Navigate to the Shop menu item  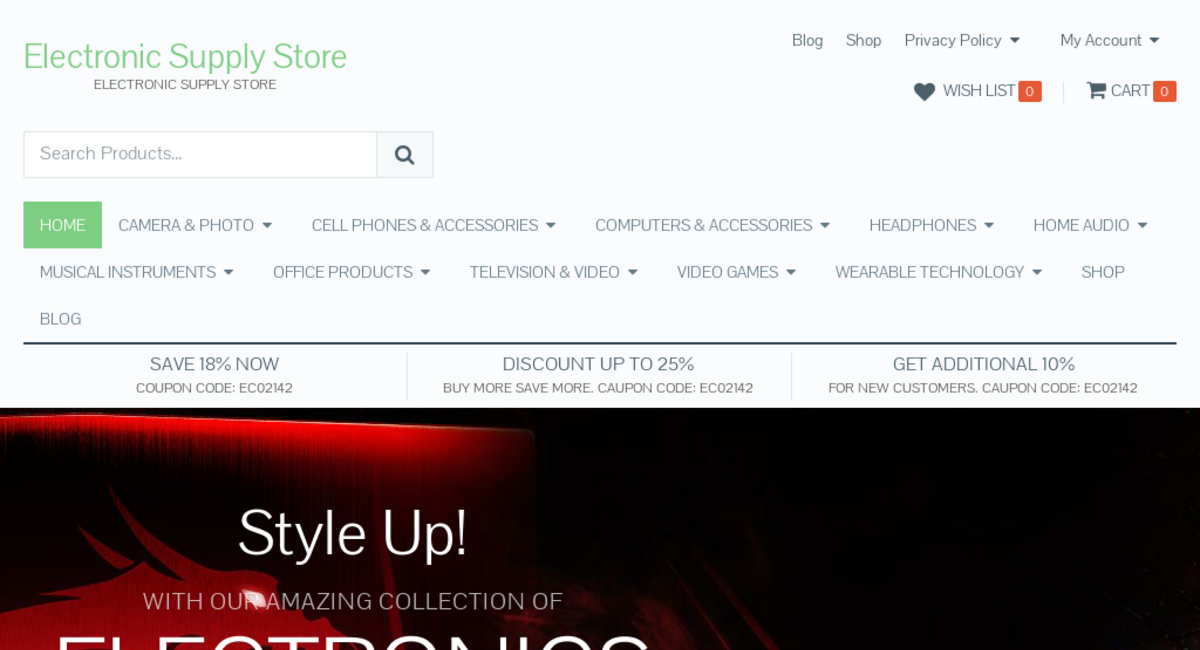pos(1103,272)
